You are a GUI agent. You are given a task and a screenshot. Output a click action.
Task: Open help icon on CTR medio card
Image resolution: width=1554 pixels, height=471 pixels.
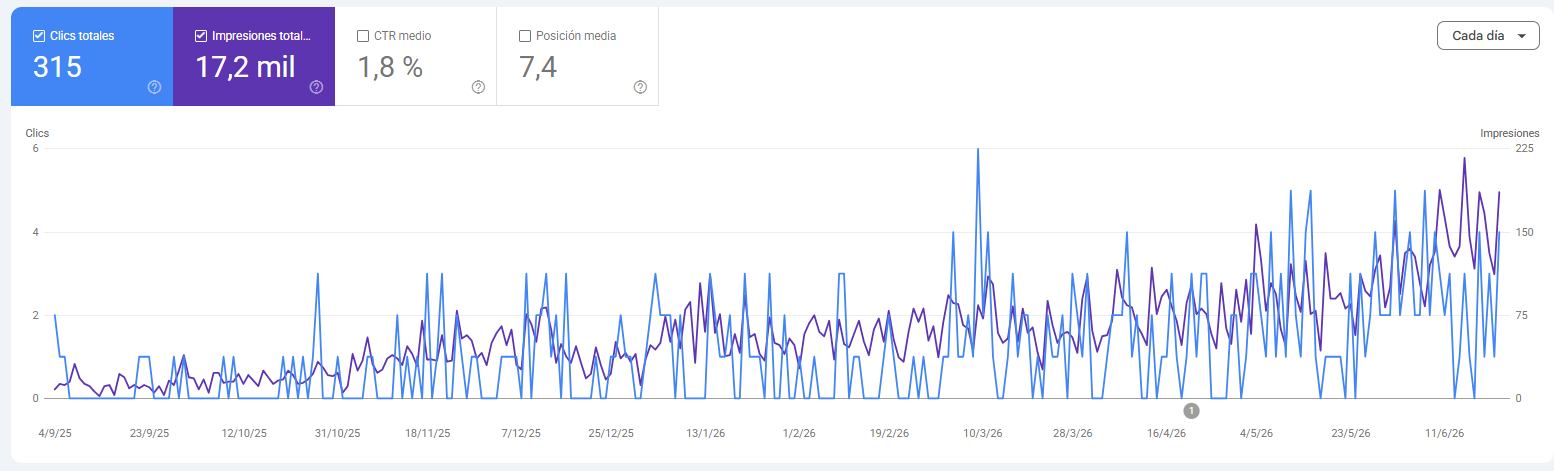coord(478,87)
